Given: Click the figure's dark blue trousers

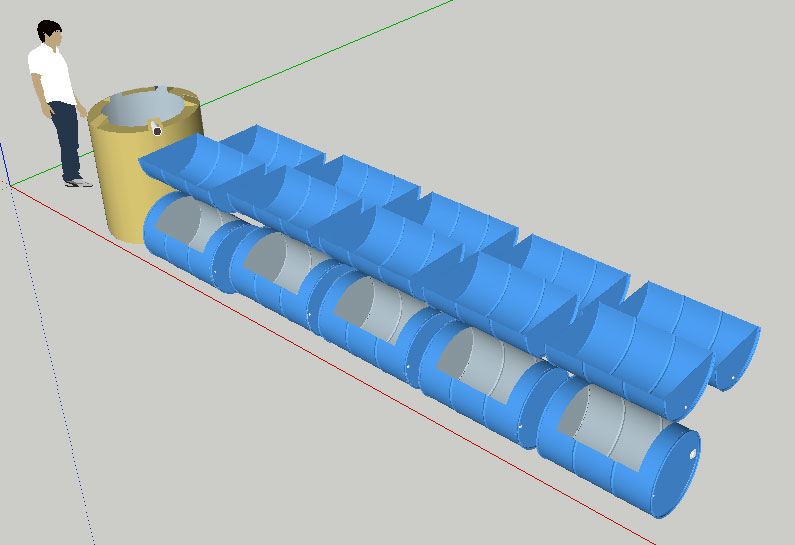Looking at the screenshot, I should coord(66,140).
